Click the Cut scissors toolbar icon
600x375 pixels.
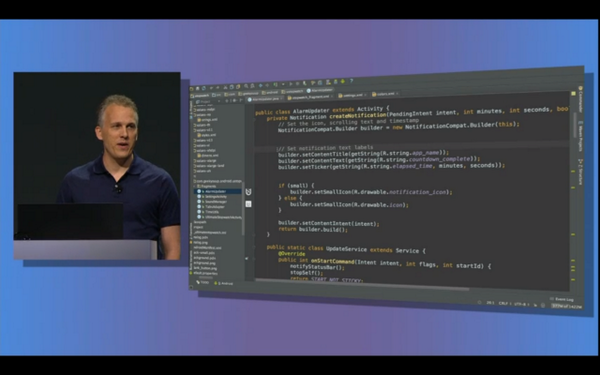pos(225,87)
